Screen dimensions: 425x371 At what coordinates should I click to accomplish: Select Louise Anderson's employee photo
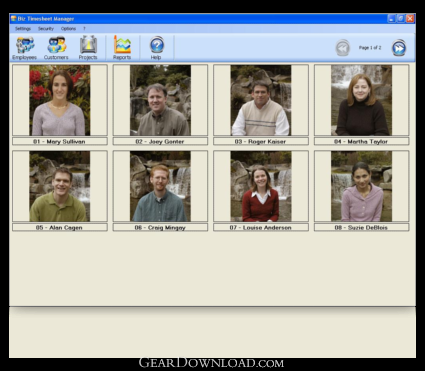(261, 186)
